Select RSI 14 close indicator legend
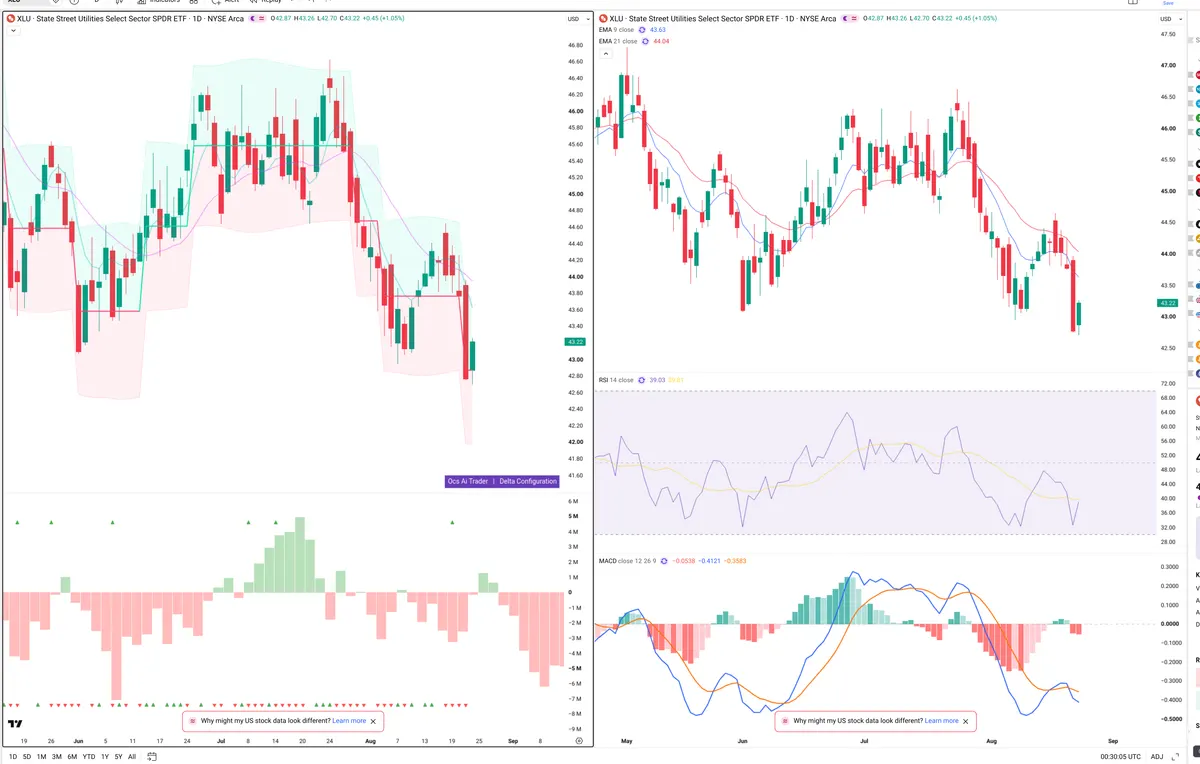 pyautogui.click(x=616, y=380)
